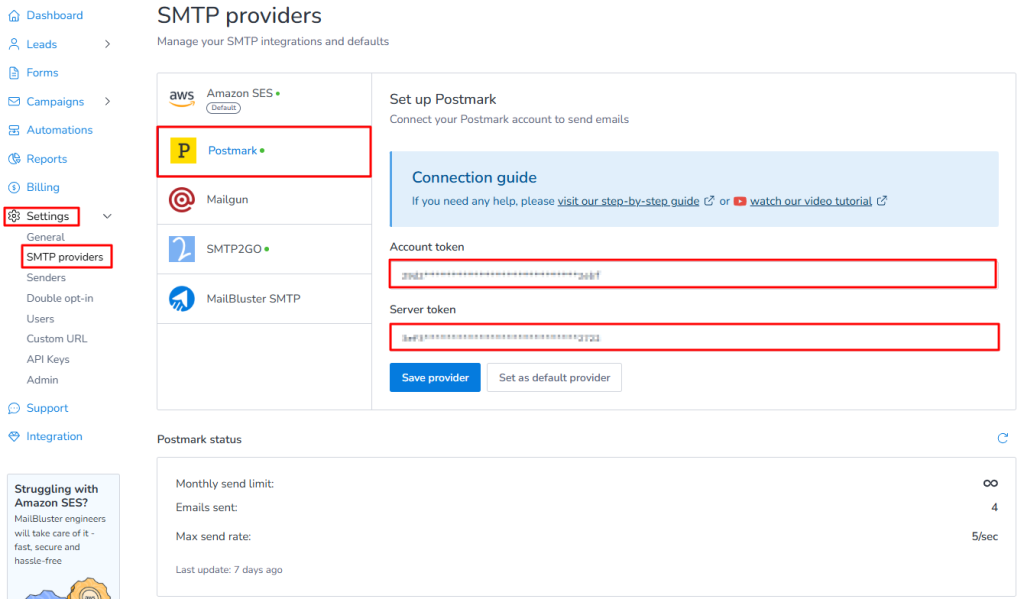The height and width of the screenshot is (599, 1024).
Task: Click the 'Connection guide' heading
Action: click(x=474, y=178)
